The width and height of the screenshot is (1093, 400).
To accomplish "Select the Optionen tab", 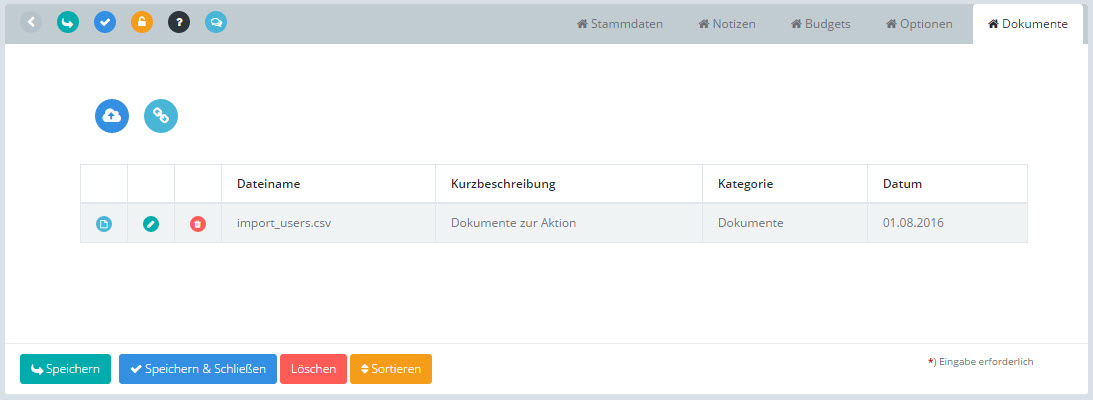I will click(919, 24).
